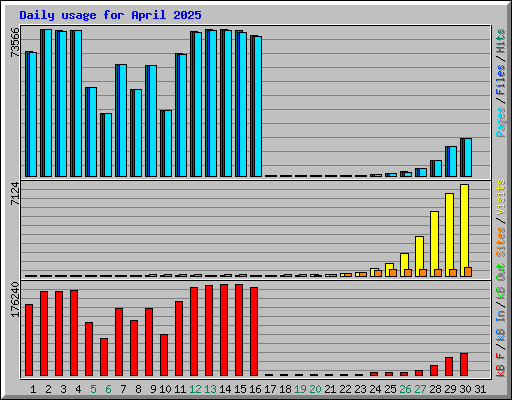The image size is (512, 400).
Task: Click the "Daily usage for April 2025" title
Action: [x=110, y=15]
